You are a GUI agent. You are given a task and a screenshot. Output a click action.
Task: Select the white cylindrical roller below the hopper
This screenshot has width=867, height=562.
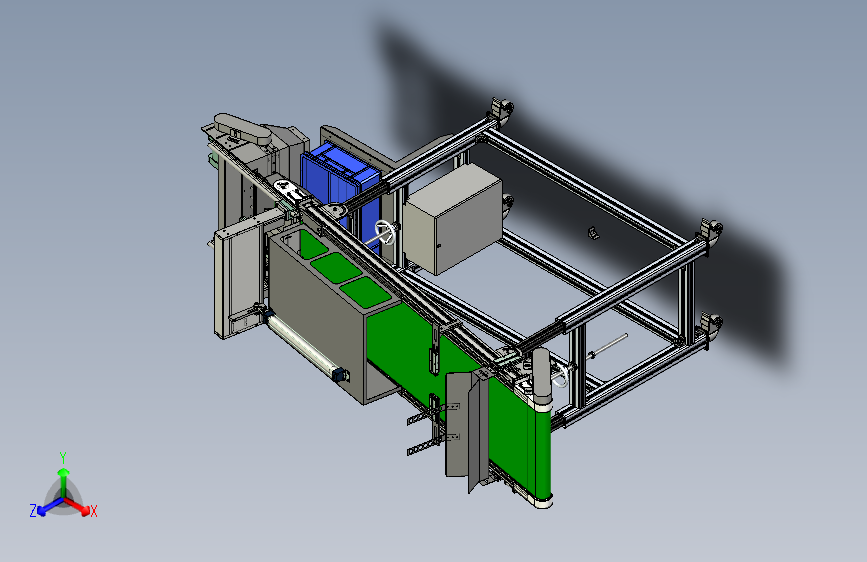coord(303,346)
